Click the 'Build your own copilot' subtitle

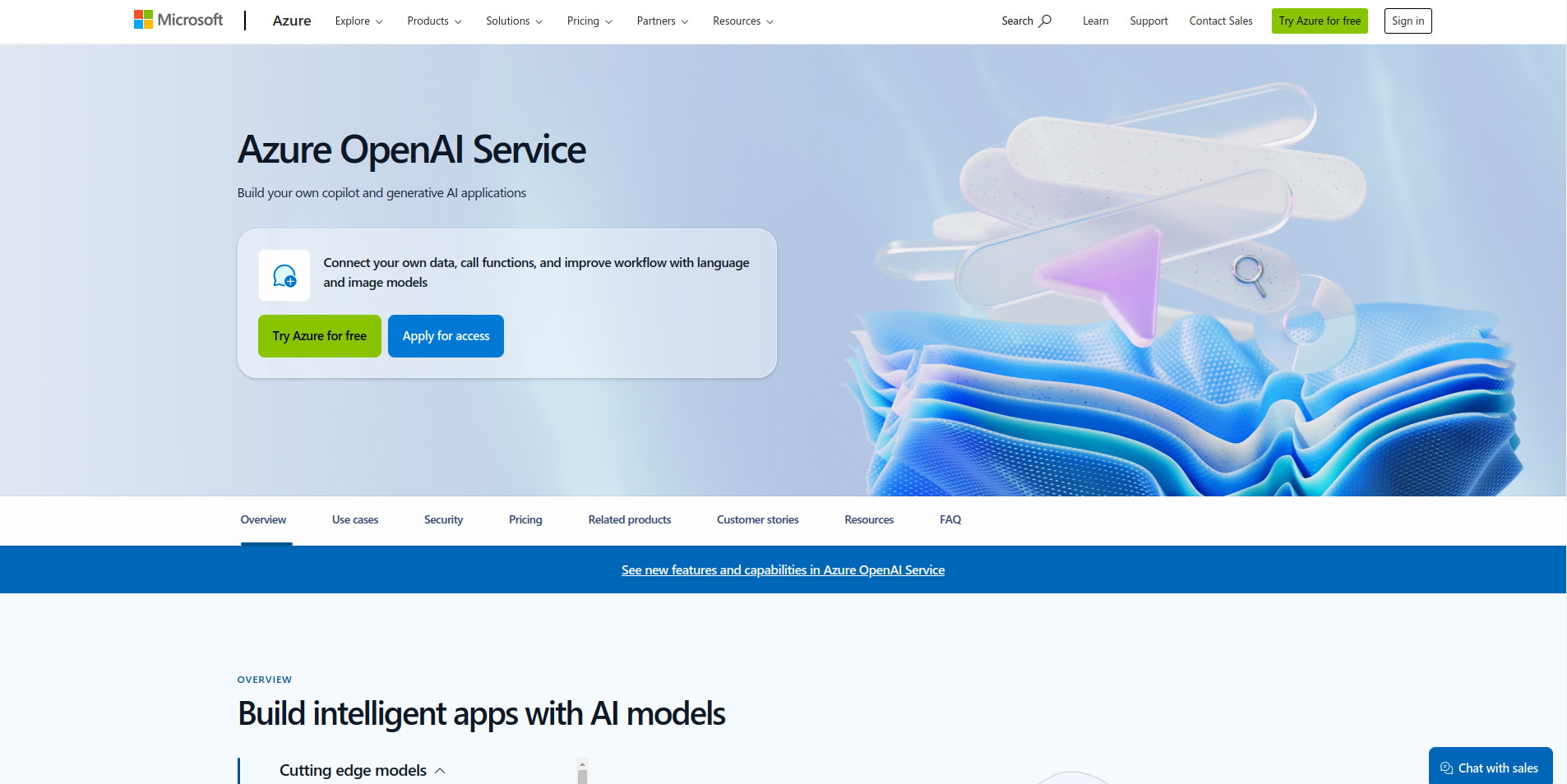point(381,193)
